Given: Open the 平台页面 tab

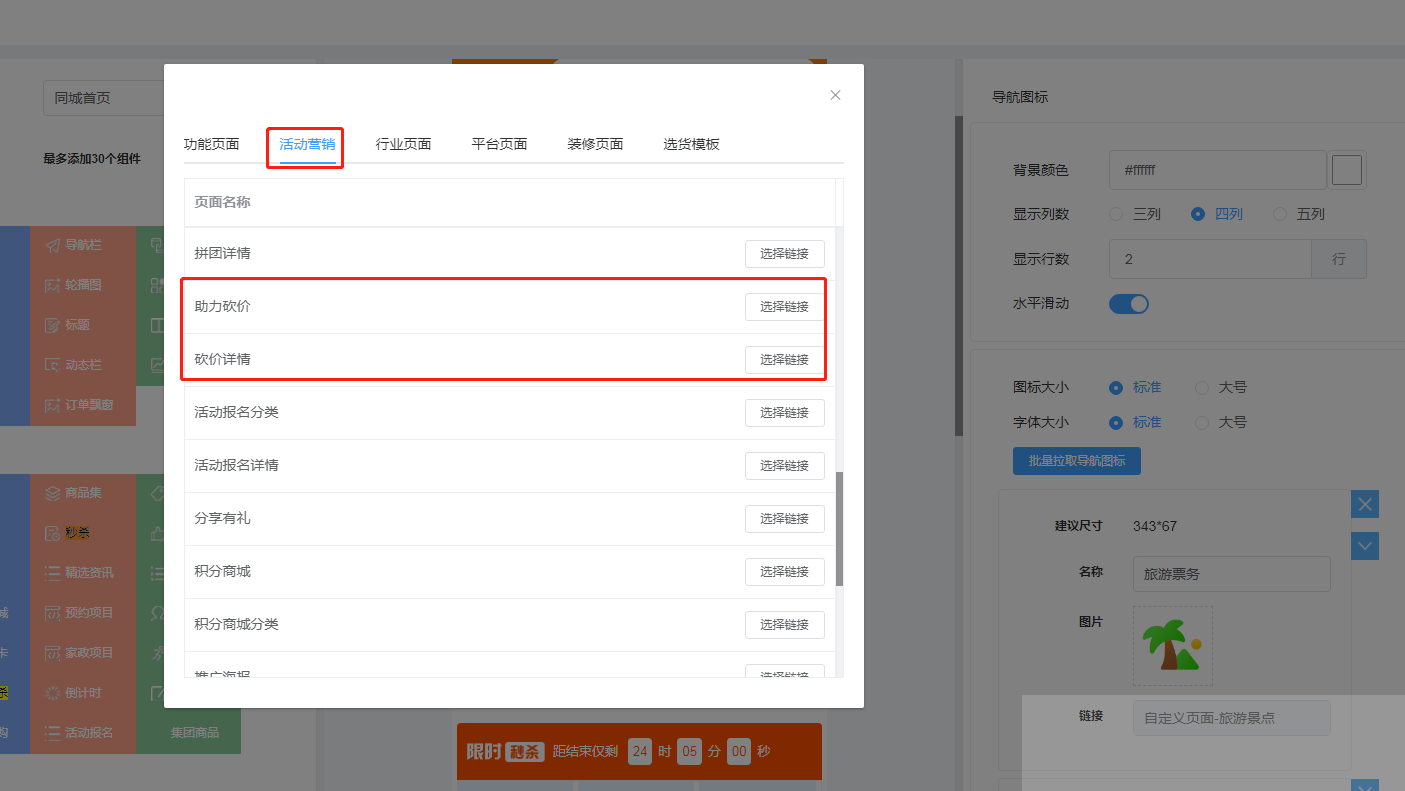Looking at the screenshot, I should [x=499, y=144].
